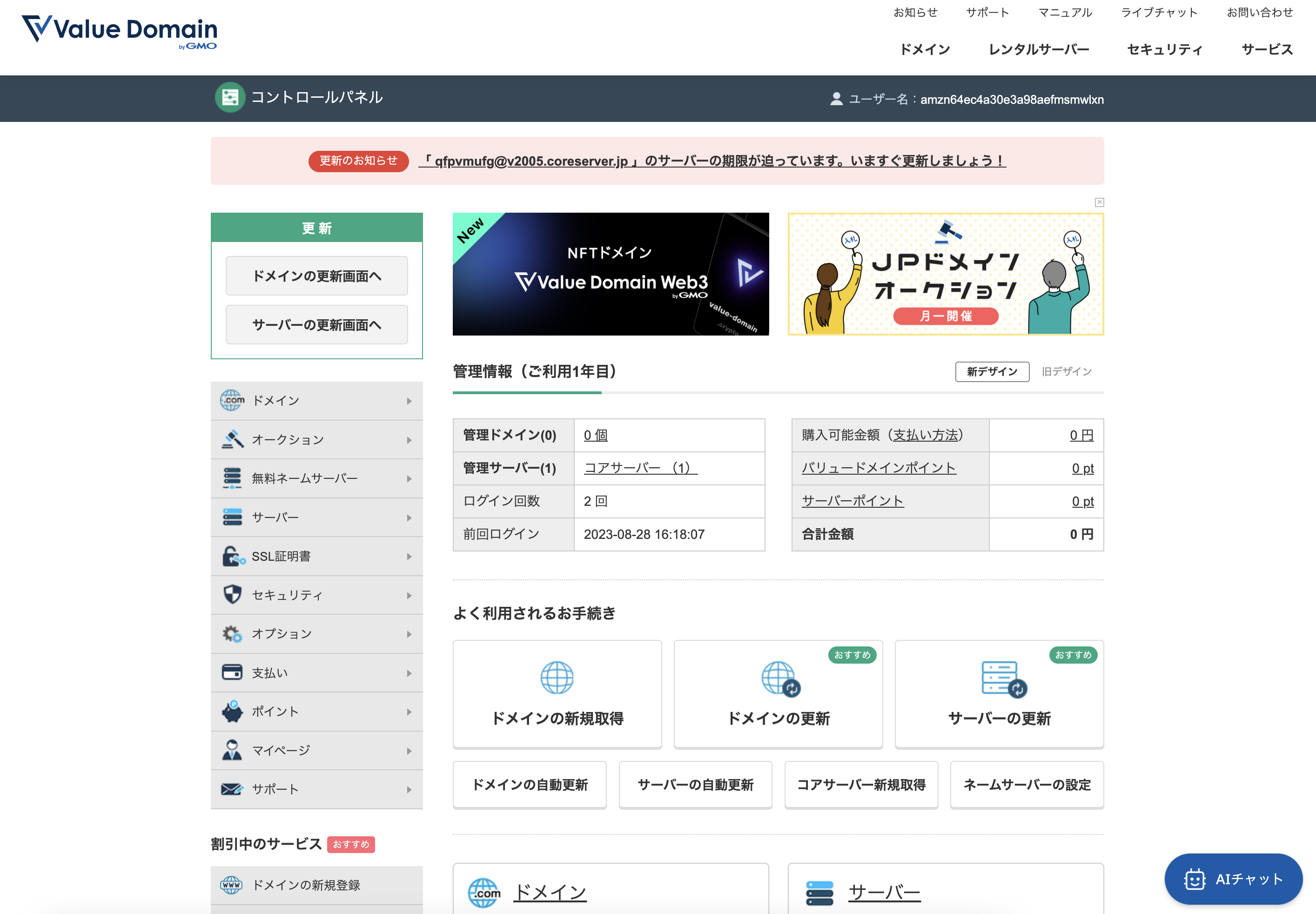Click the 更新のお知らせ red badge

coord(358,161)
